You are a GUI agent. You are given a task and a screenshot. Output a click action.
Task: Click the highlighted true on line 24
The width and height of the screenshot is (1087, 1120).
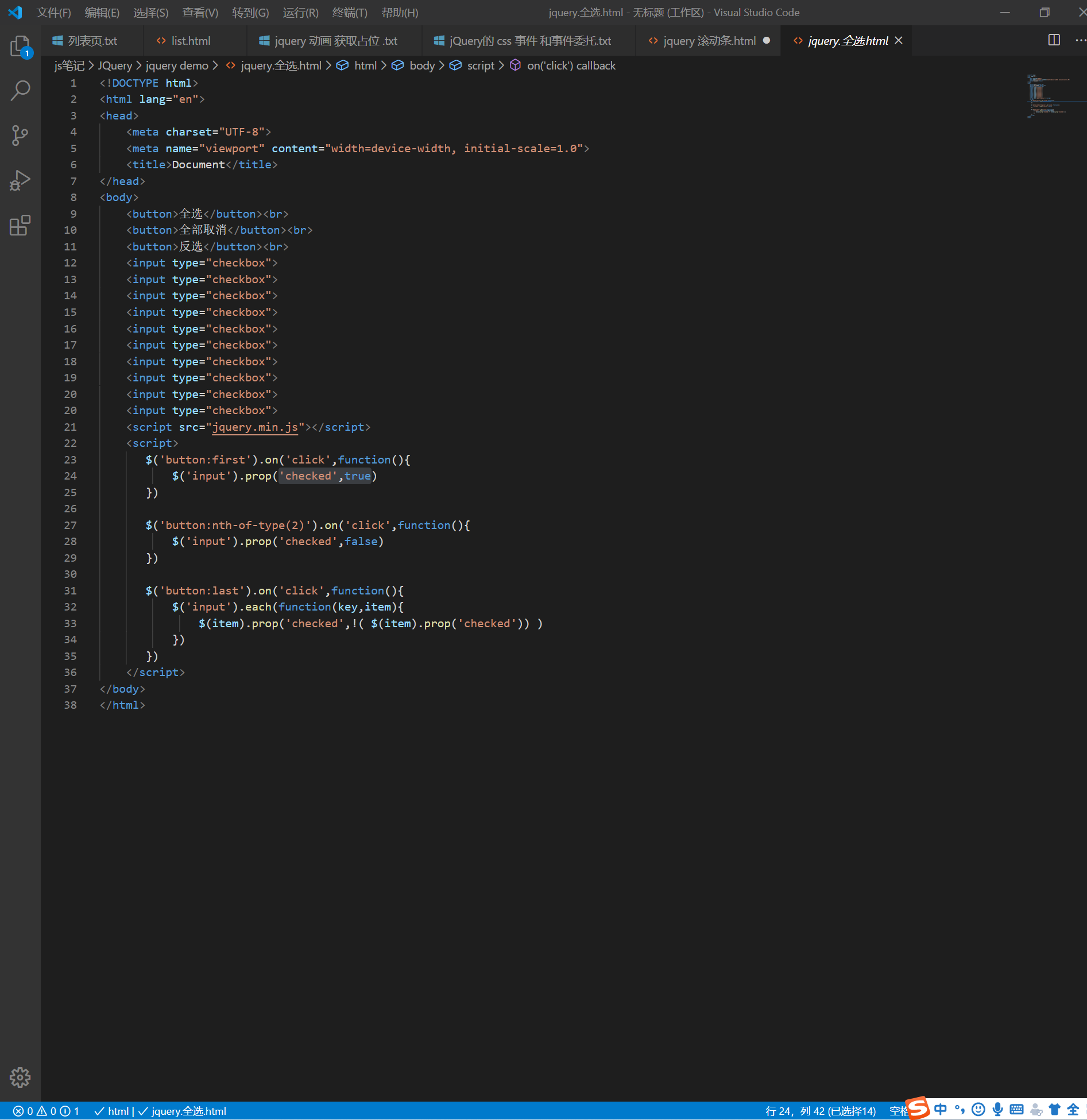357,476
